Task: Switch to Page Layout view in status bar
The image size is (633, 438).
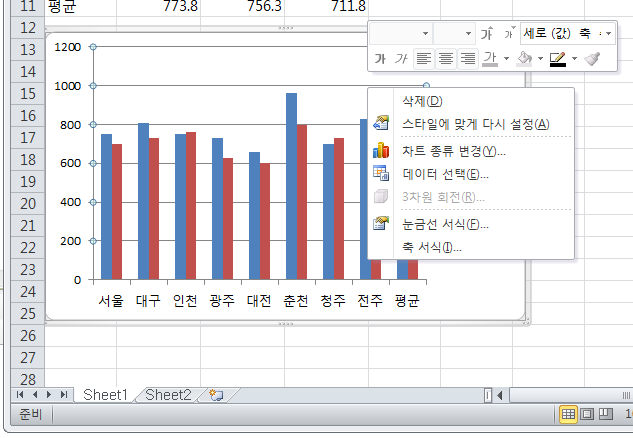Action: 588,414
